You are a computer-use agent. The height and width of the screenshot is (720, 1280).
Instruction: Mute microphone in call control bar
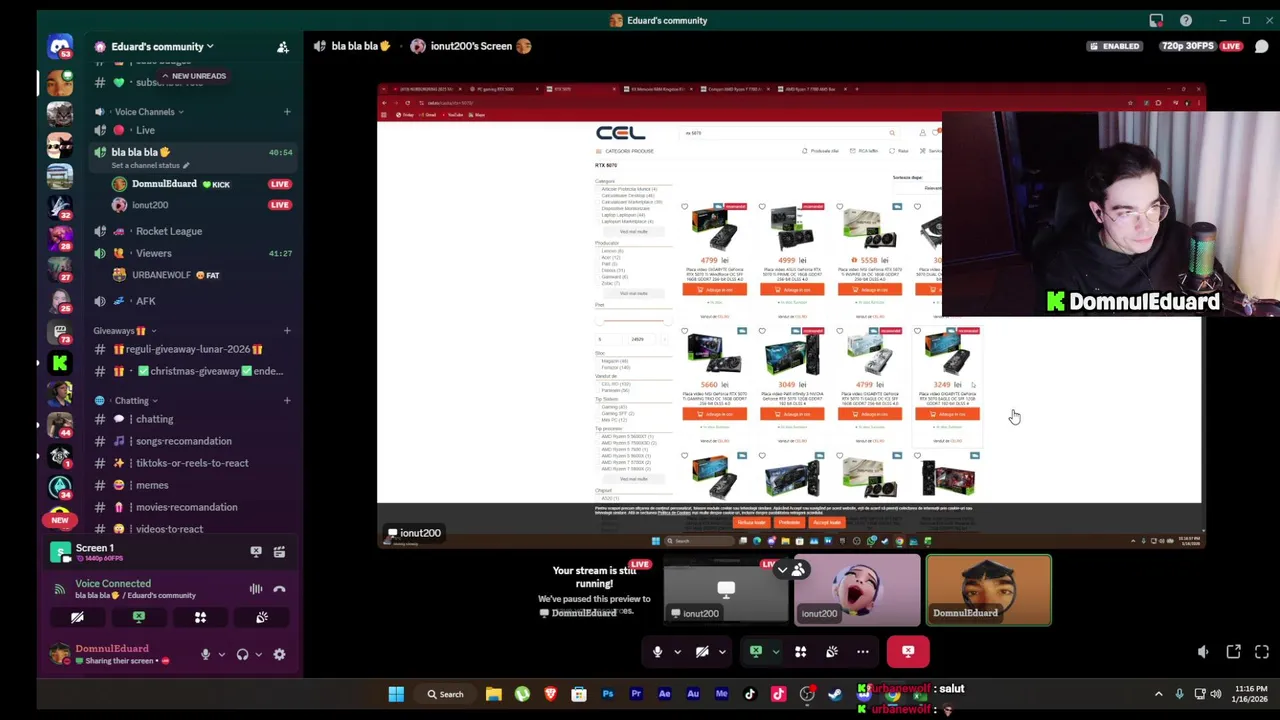(x=657, y=652)
